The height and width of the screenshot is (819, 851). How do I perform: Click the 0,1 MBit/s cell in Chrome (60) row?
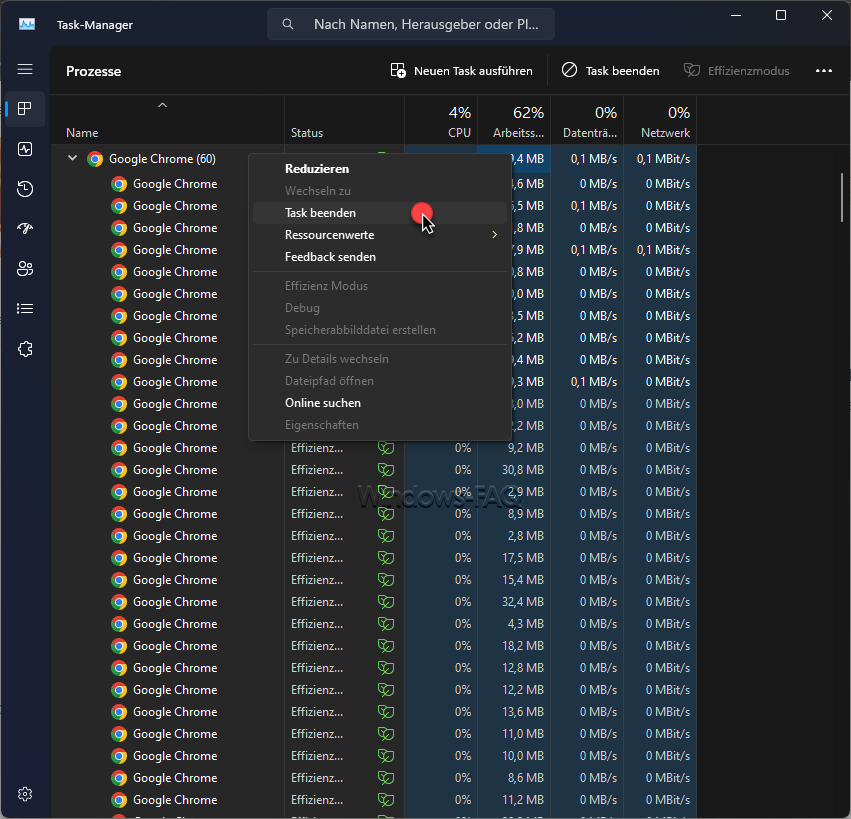click(660, 159)
